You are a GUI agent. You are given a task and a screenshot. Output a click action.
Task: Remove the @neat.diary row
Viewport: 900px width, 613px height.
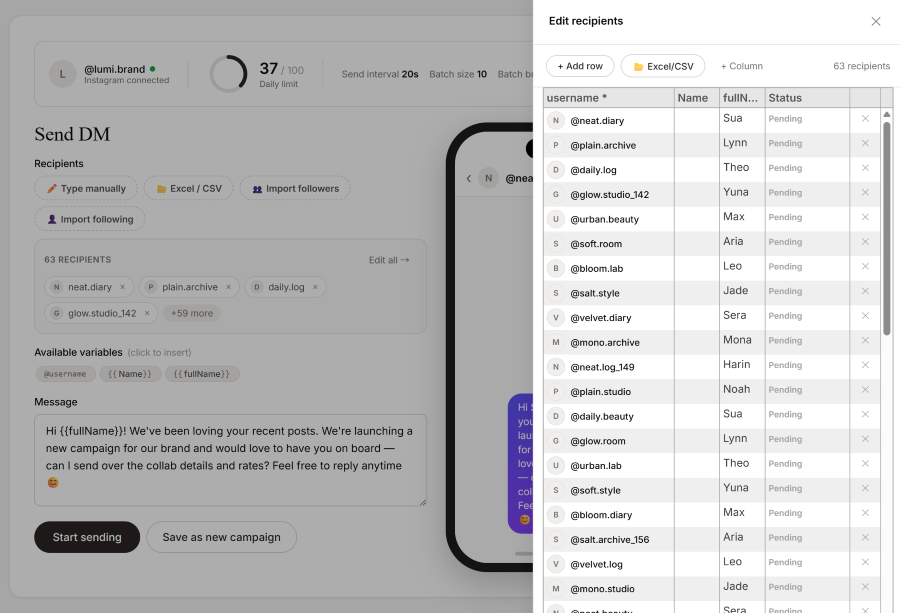pyautogui.click(x=865, y=119)
